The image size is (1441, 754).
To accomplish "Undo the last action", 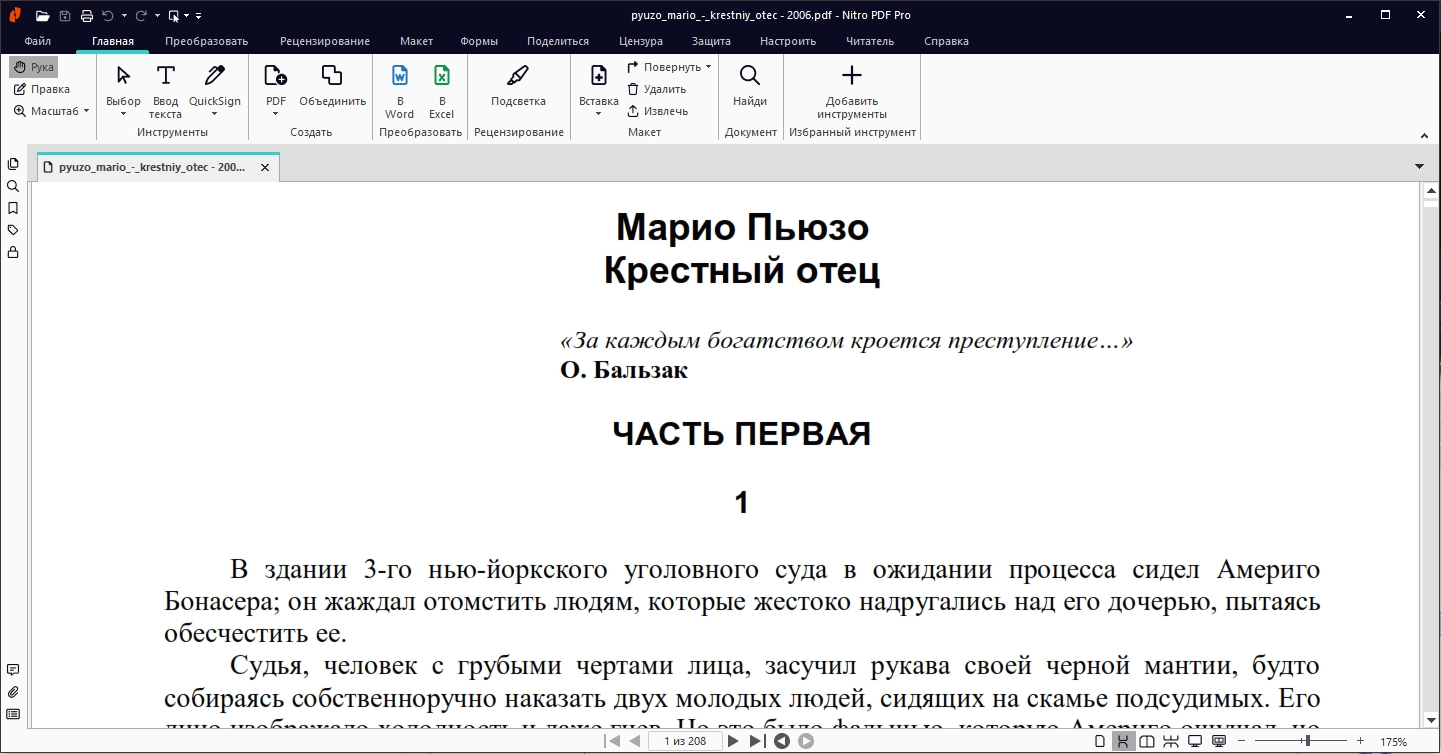I will [x=108, y=16].
